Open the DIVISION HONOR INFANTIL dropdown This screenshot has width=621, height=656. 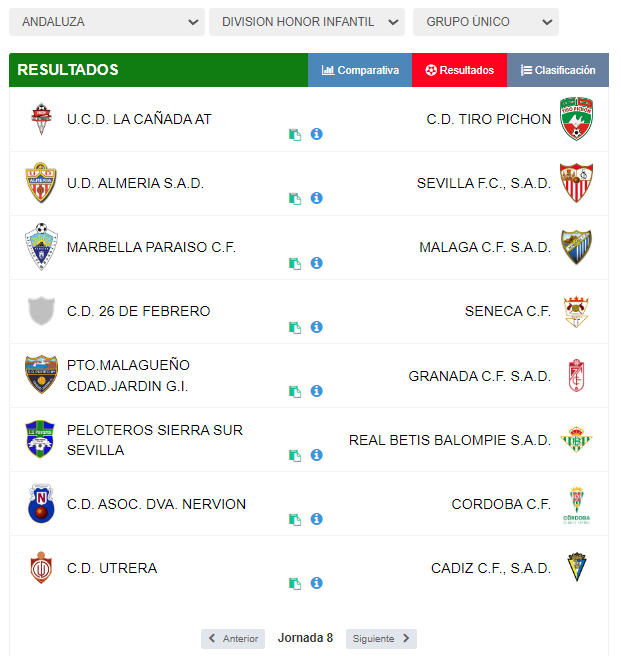pyautogui.click(x=307, y=22)
